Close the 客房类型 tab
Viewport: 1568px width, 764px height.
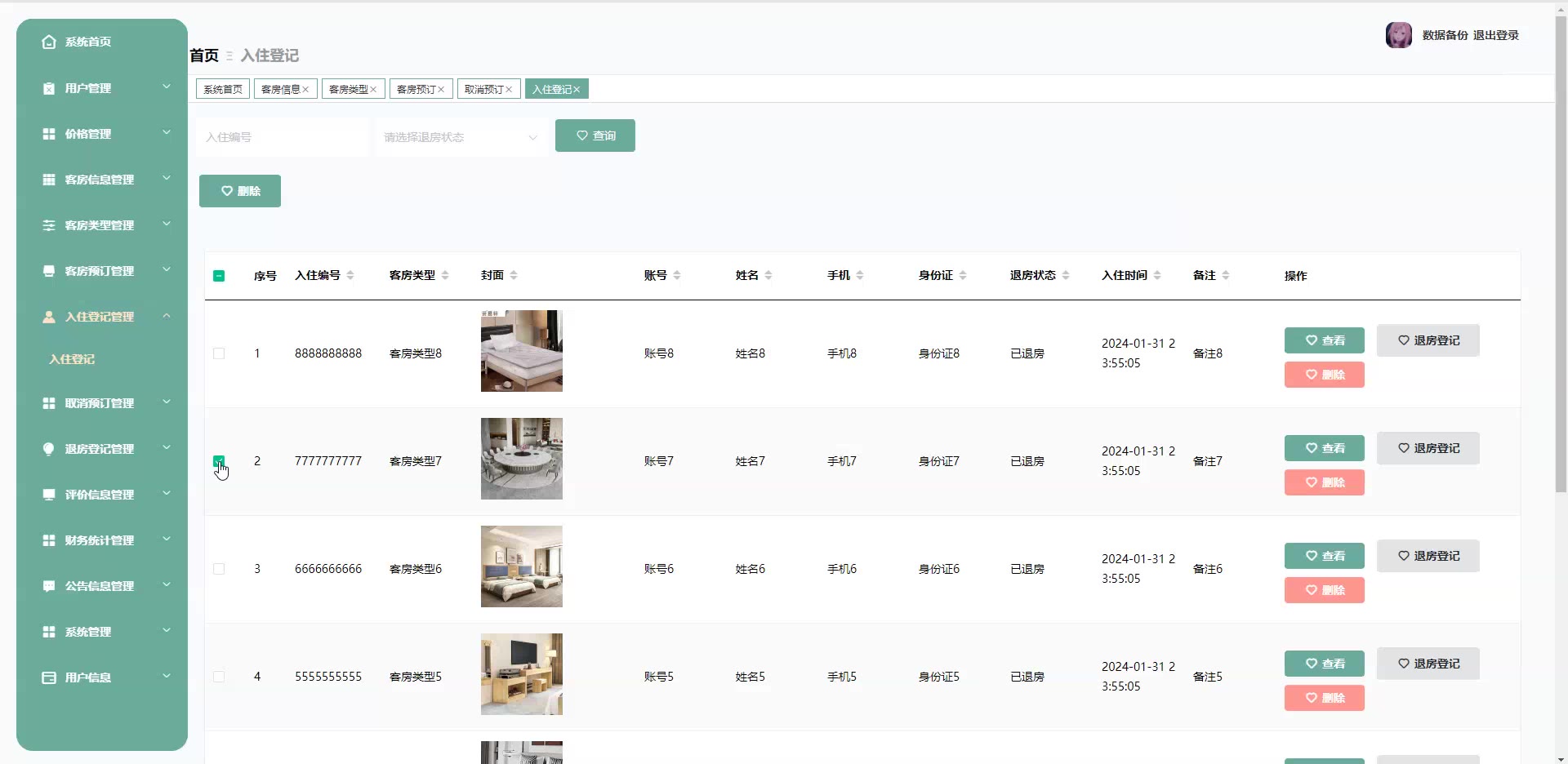coord(373,90)
